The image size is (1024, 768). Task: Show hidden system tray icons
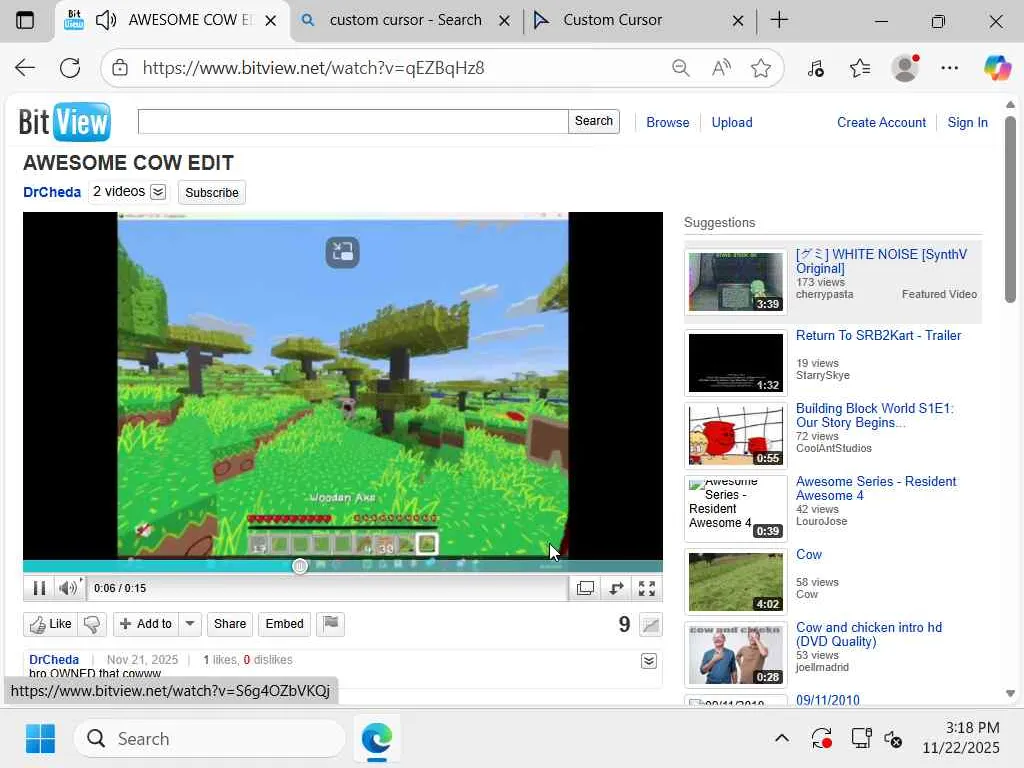782,739
